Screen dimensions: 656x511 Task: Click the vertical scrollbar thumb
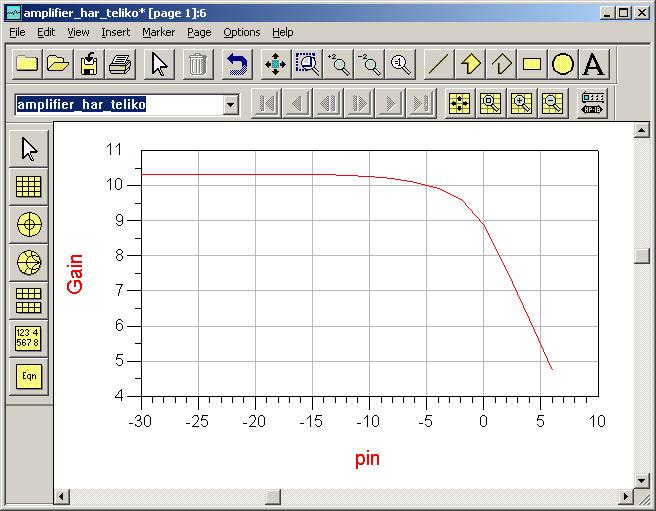coord(641,256)
